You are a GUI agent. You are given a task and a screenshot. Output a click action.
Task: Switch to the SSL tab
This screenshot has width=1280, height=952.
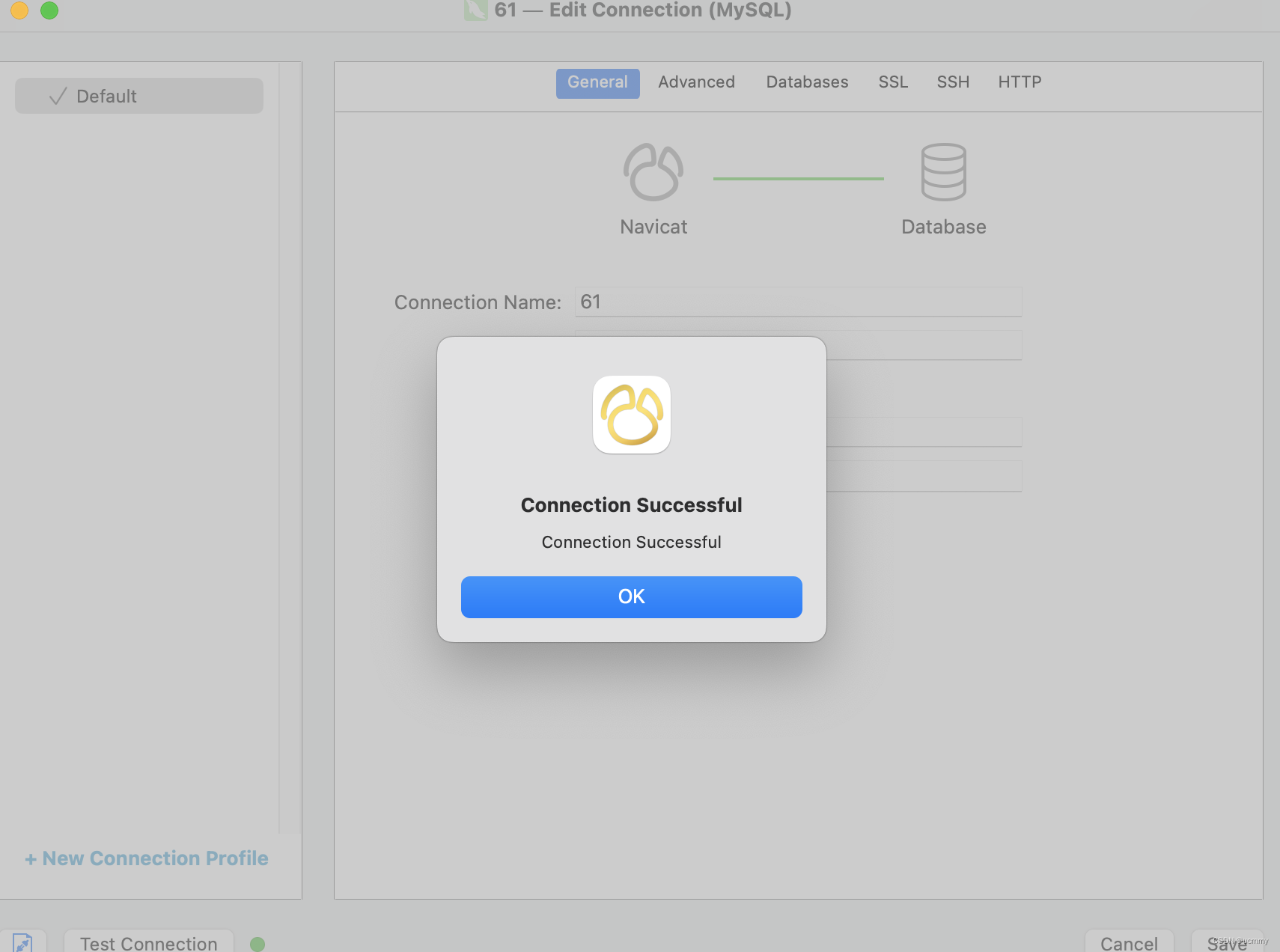click(892, 82)
